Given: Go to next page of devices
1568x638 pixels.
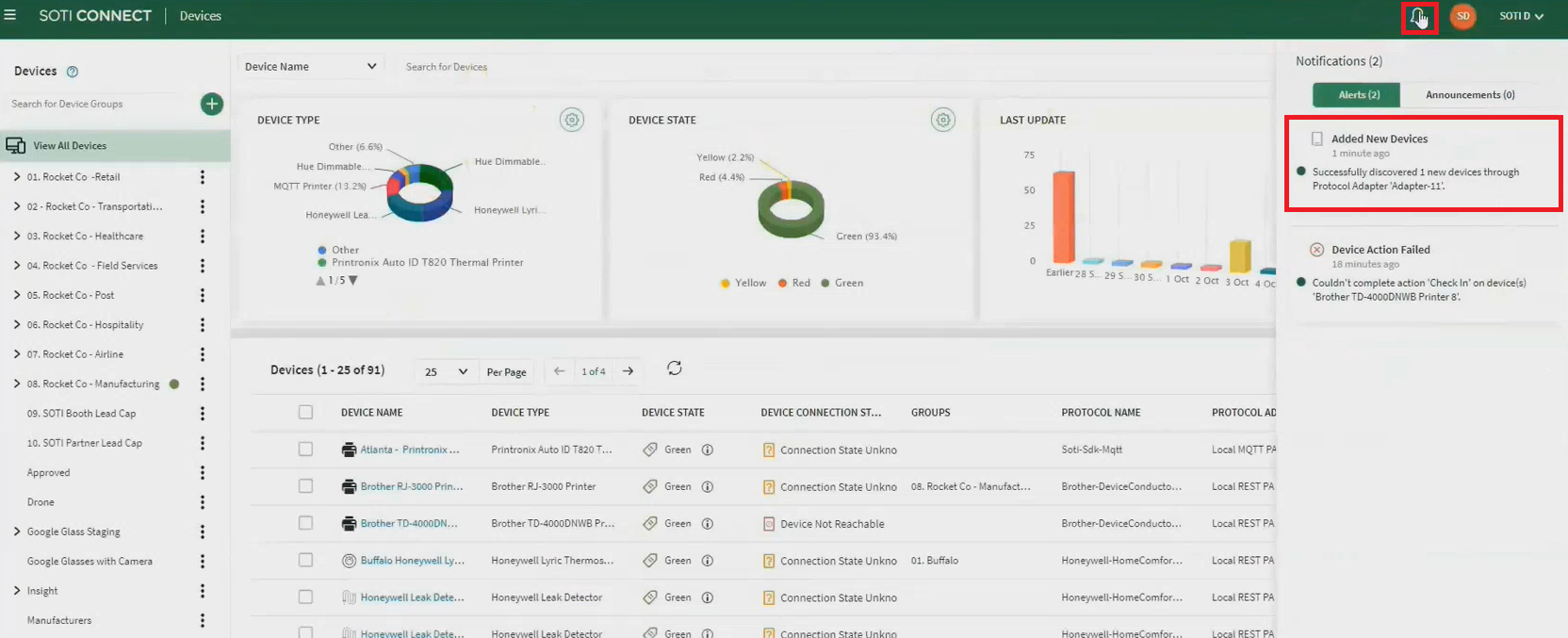Looking at the screenshot, I should coord(628,371).
